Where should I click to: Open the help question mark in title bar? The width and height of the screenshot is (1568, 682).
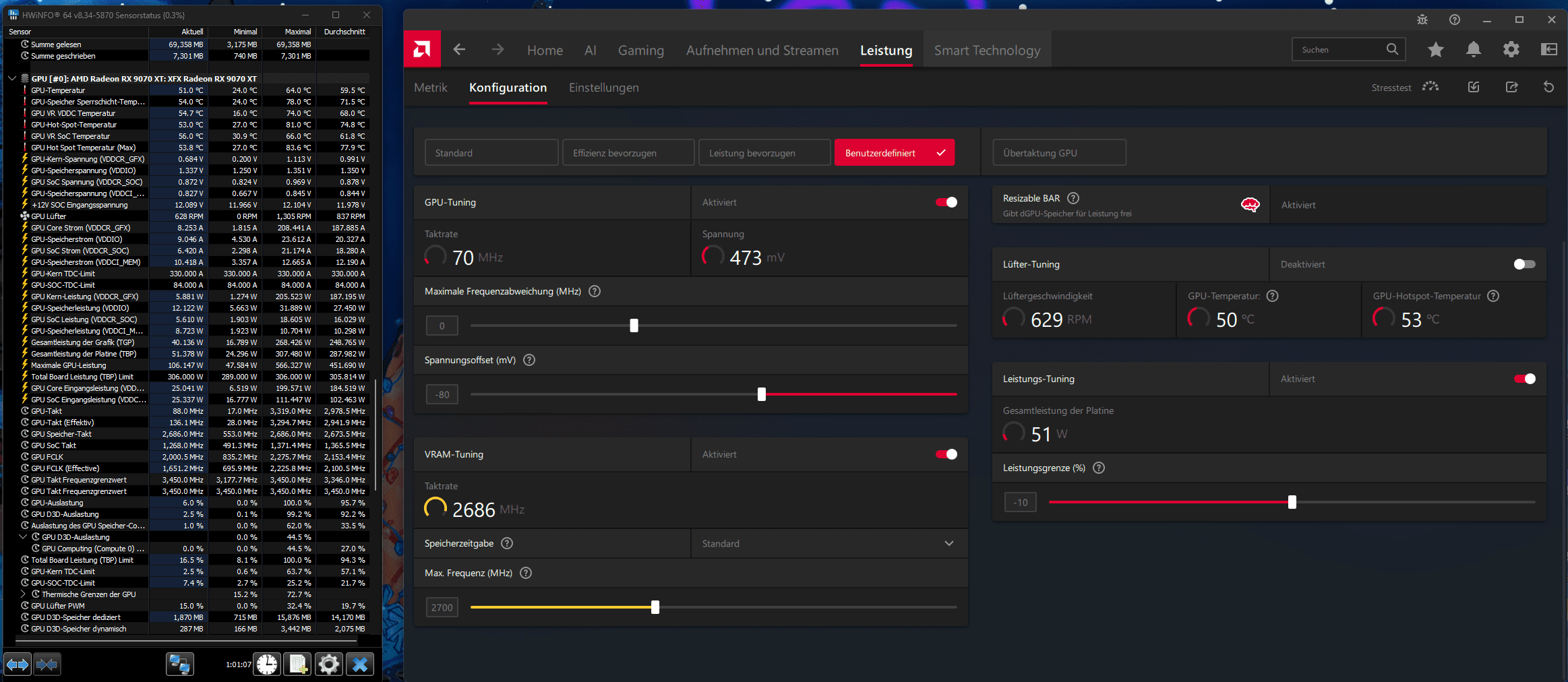(1455, 20)
